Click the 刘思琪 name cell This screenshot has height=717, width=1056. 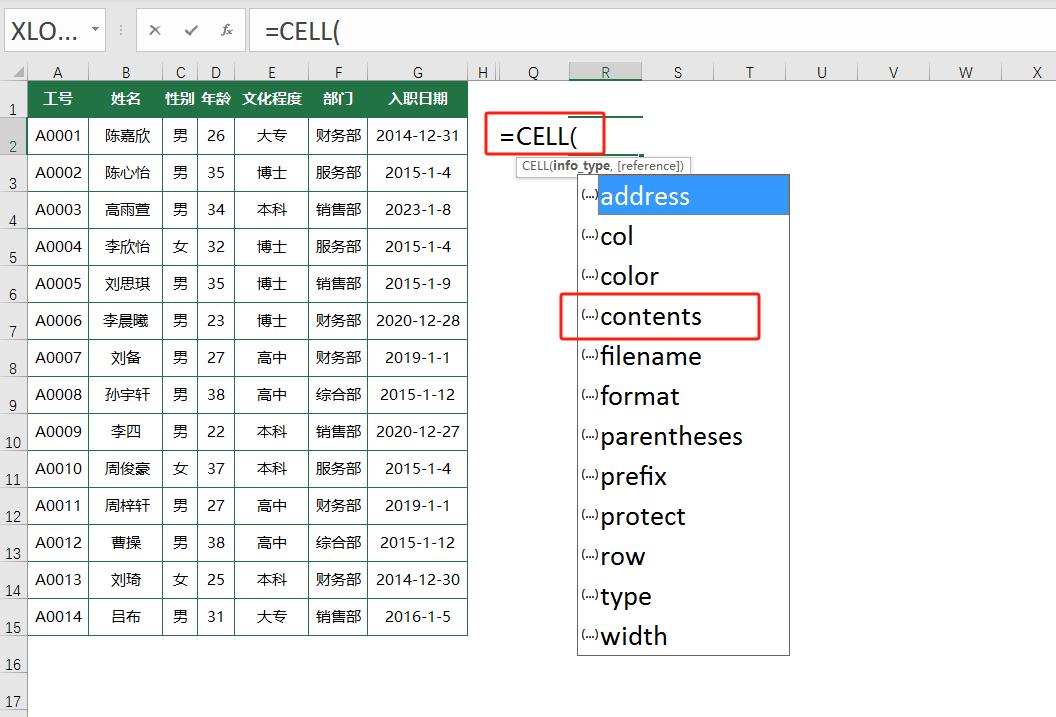point(126,284)
